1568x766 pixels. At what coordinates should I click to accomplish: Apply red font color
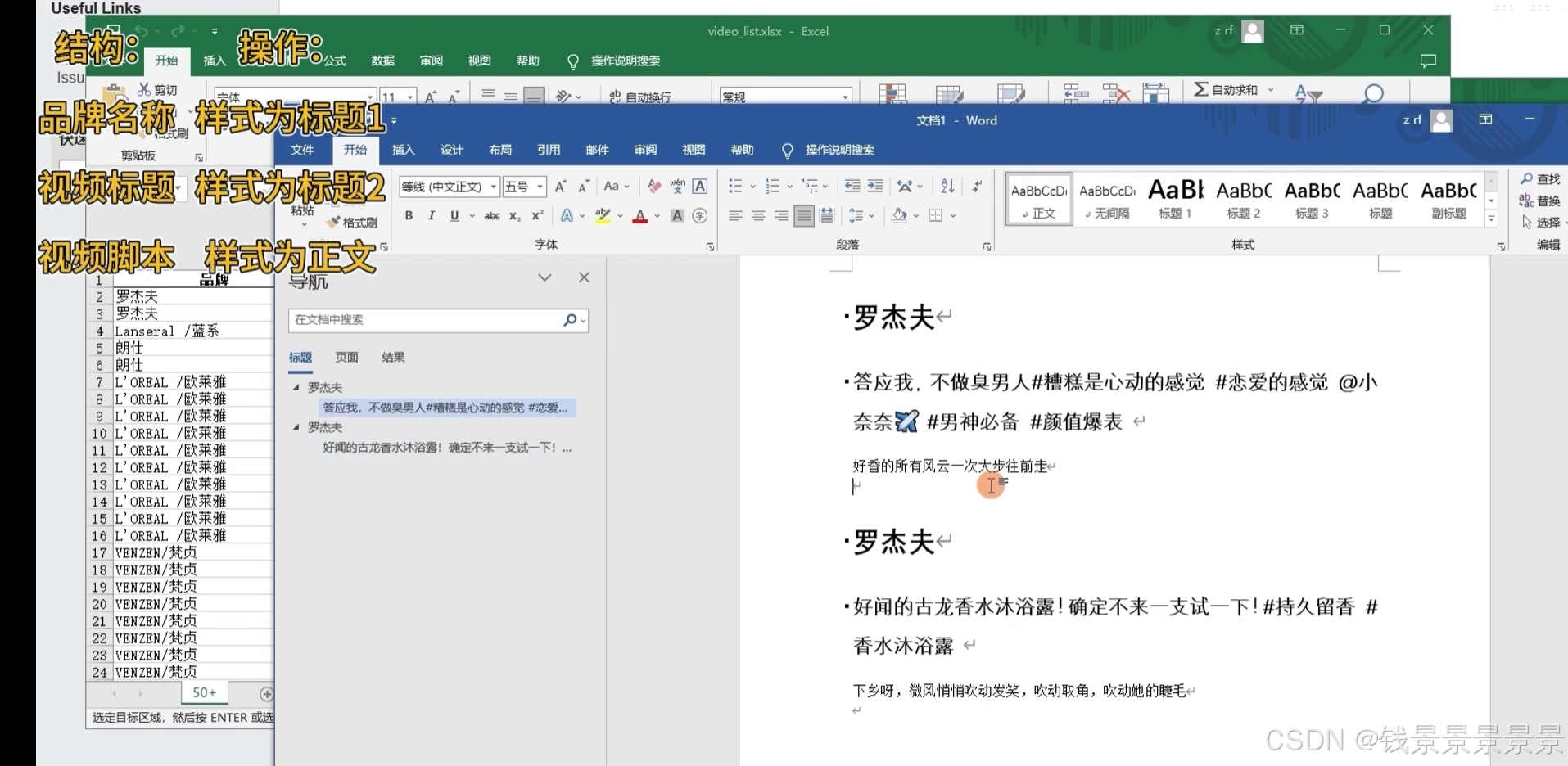point(640,216)
